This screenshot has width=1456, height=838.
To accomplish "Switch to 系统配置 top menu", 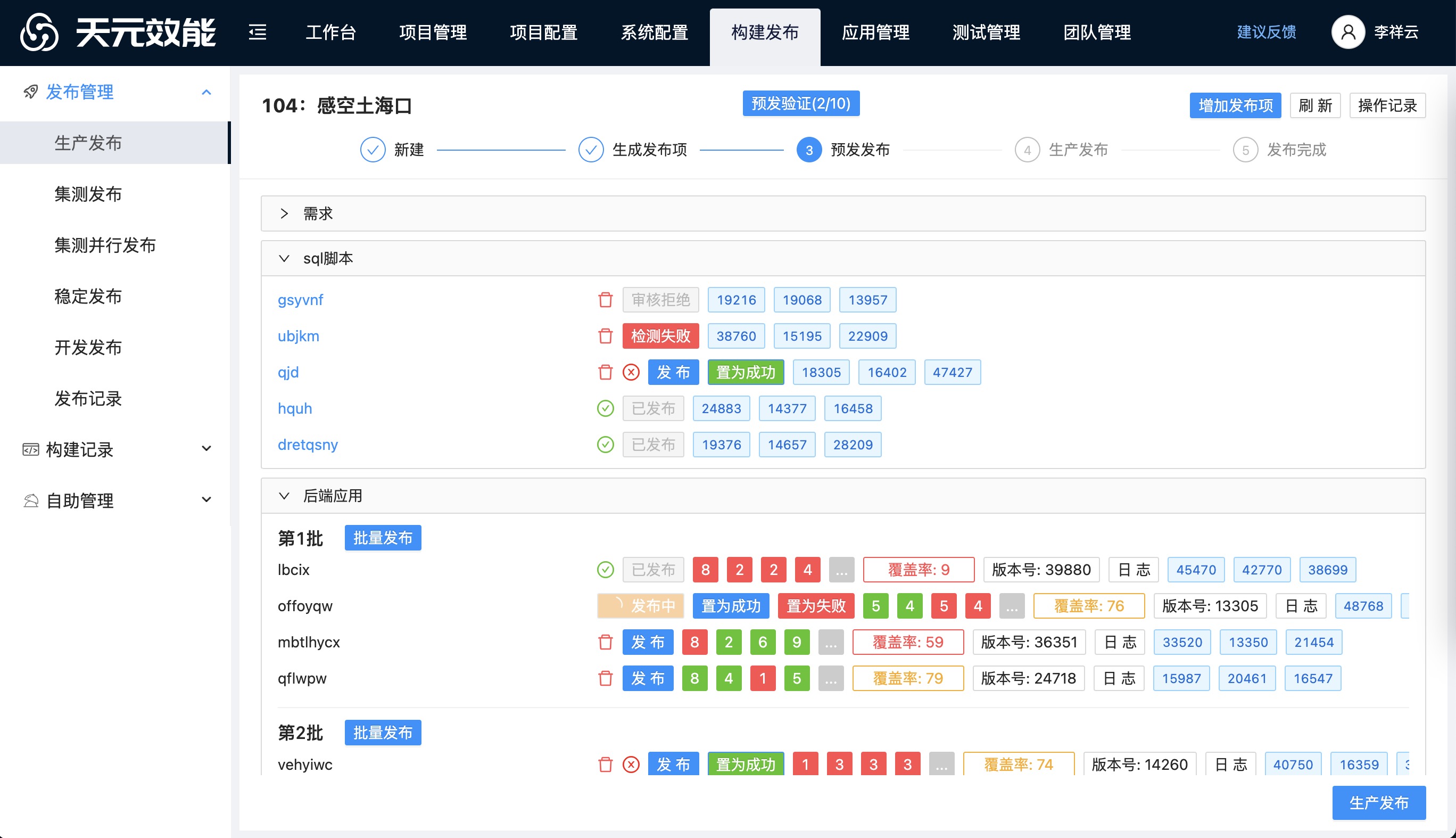I will point(655,32).
